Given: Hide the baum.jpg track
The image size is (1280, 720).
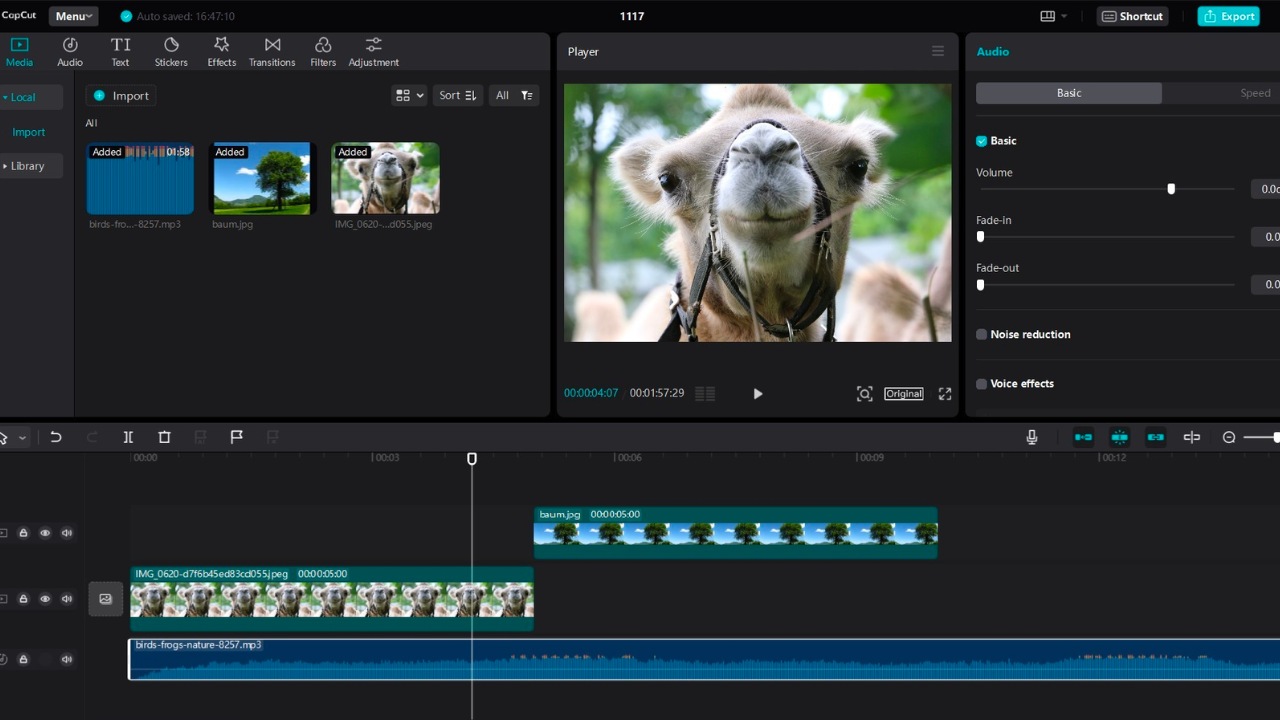Looking at the screenshot, I should point(45,533).
